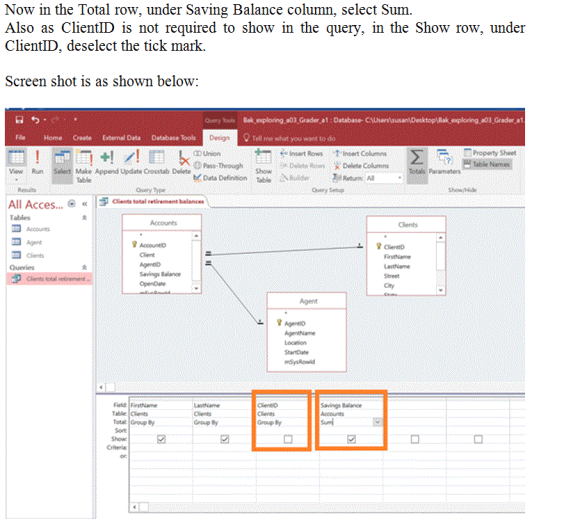580x519 pixels.
Task: Choose the Update query icon
Action: 131,162
